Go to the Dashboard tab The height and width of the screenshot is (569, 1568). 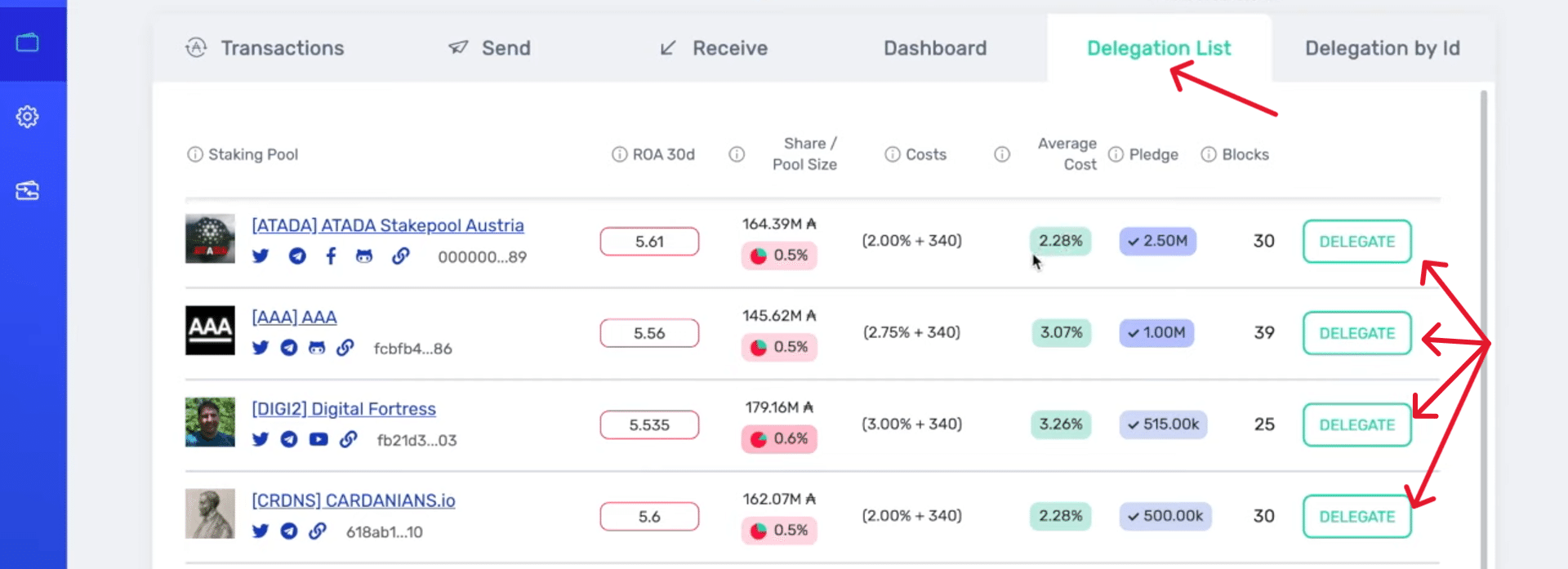click(x=935, y=48)
